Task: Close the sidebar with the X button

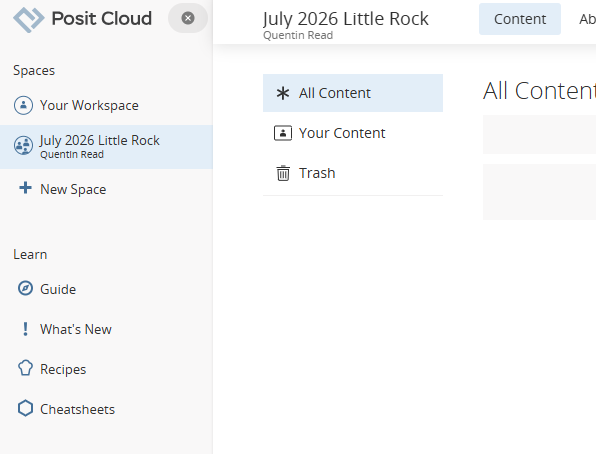Action: click(188, 18)
